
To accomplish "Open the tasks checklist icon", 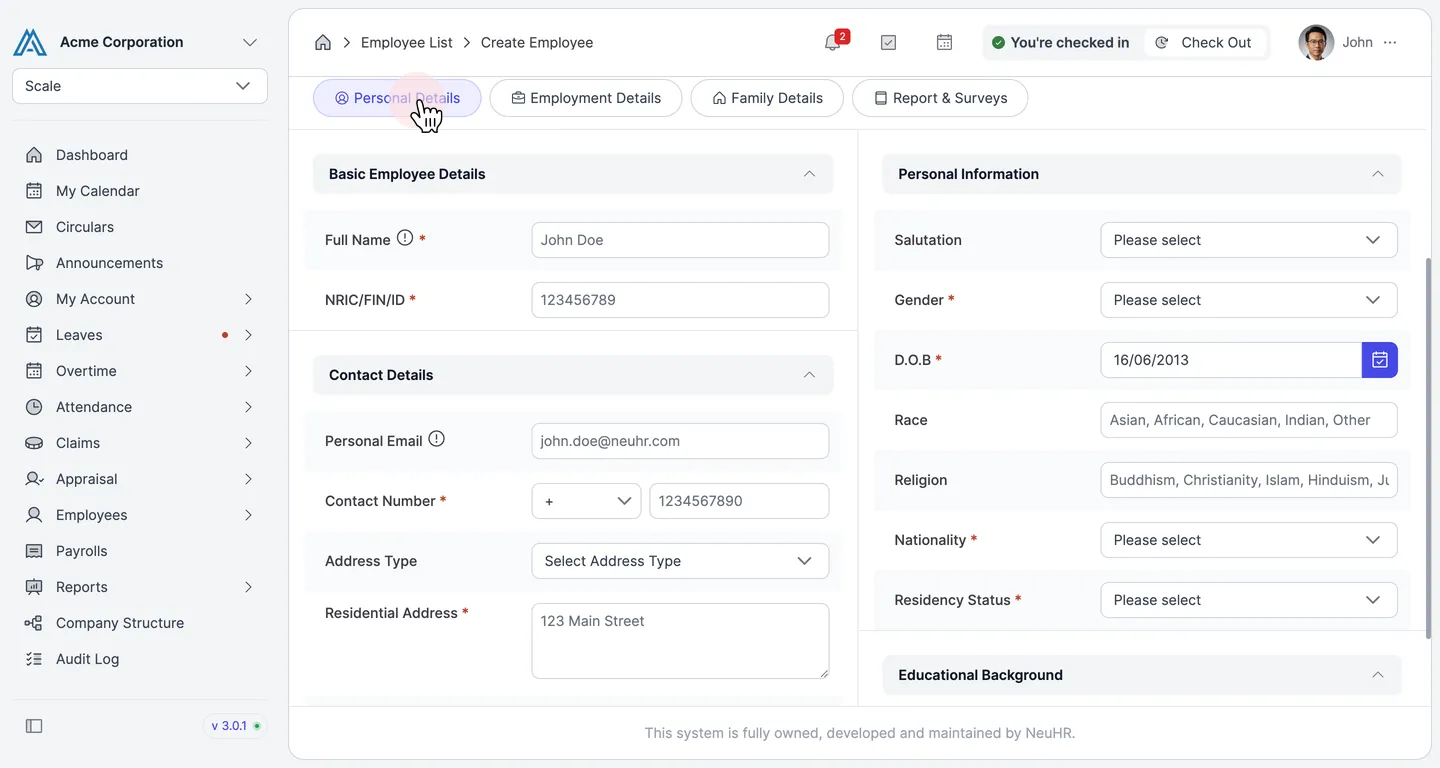I will [888, 42].
